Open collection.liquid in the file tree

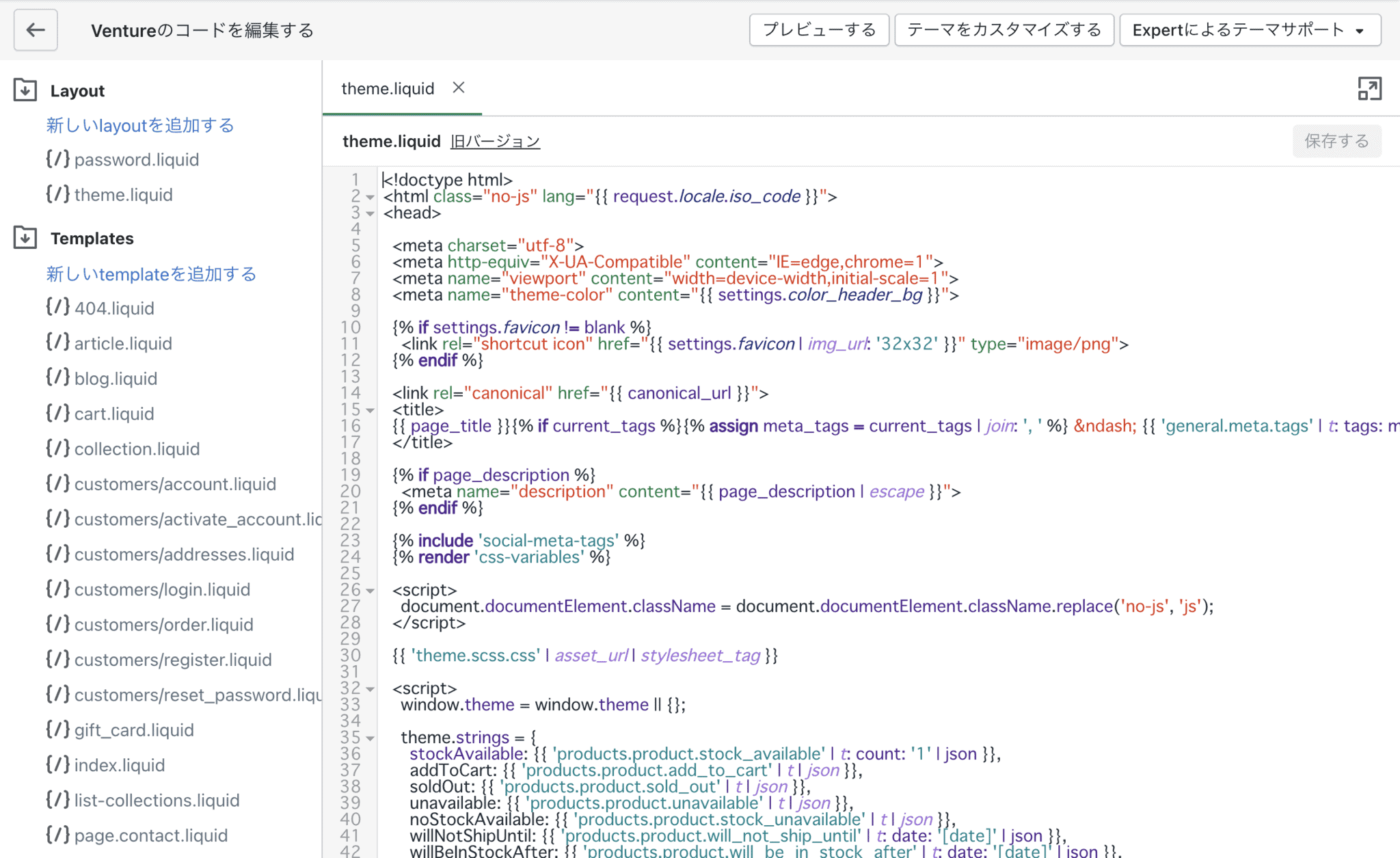coord(137,449)
